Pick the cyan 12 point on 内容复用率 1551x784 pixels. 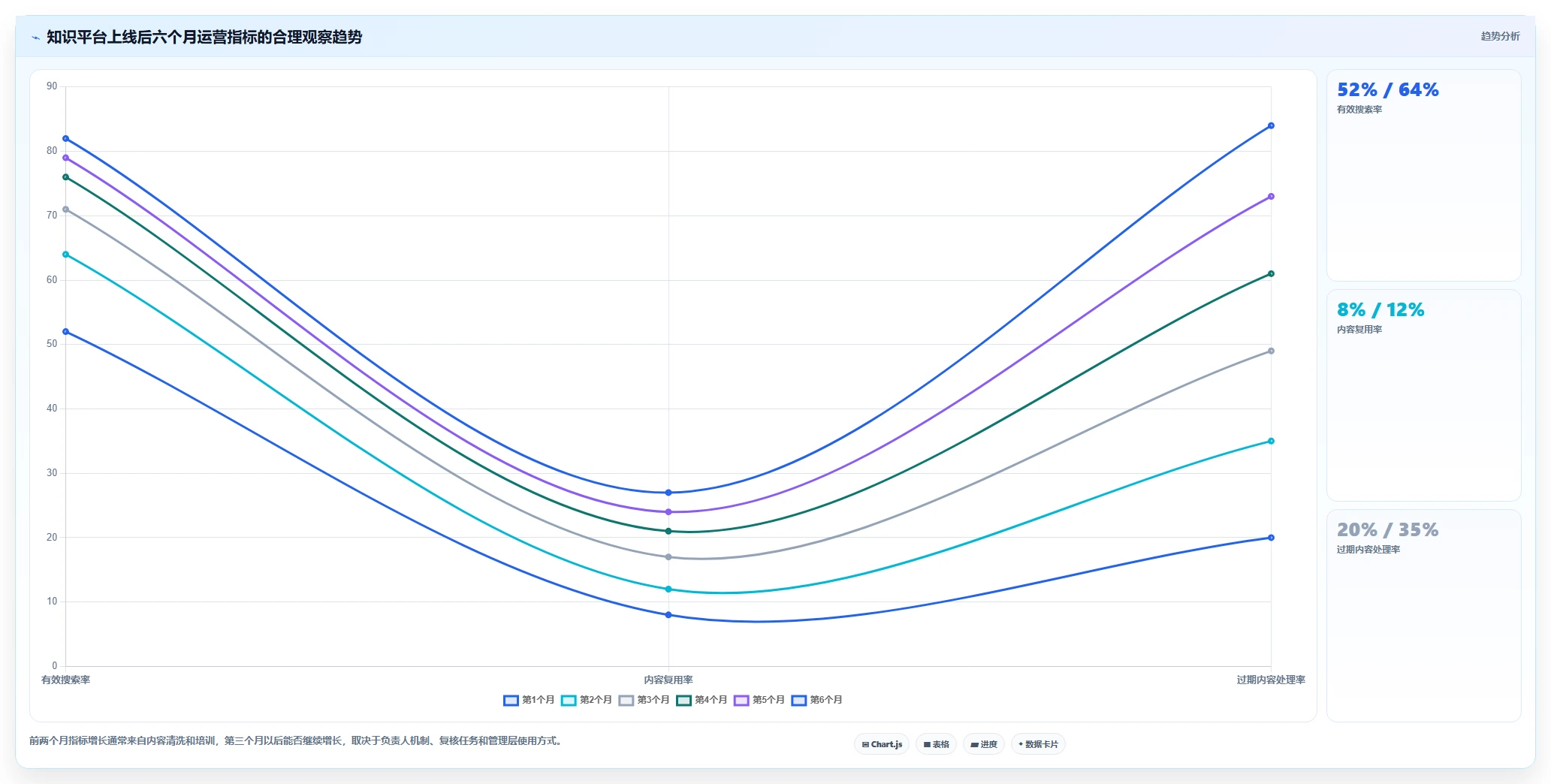point(668,590)
